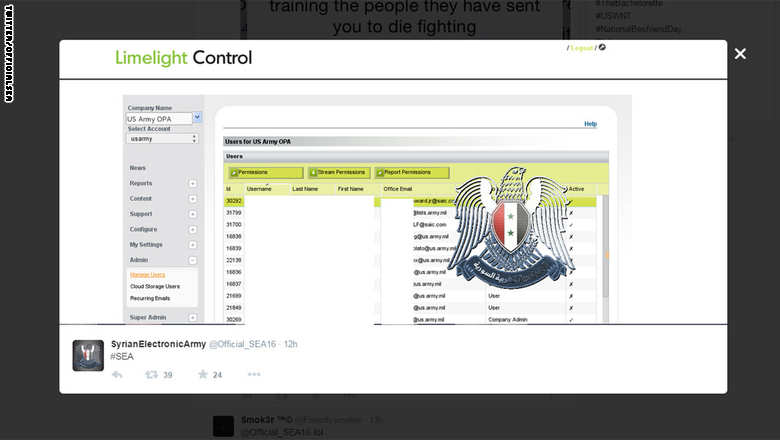This screenshot has height=440, width=780.
Task: Retweet the #SEA tweet
Action: tap(152, 375)
